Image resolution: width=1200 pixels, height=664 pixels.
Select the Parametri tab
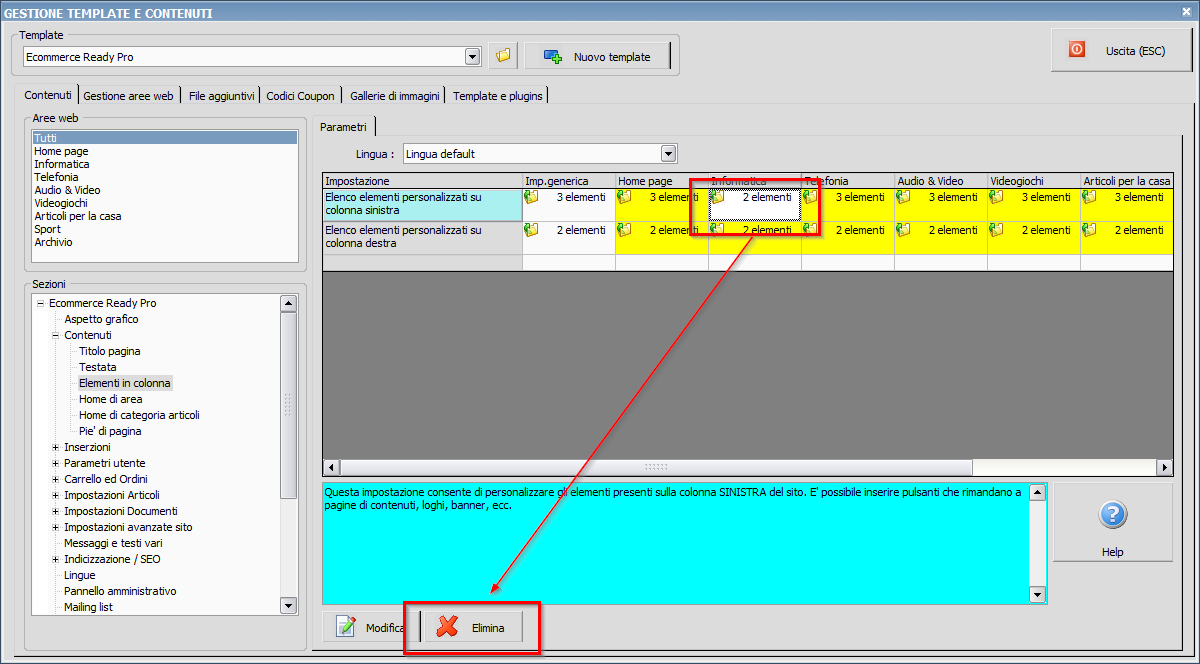pyautogui.click(x=343, y=126)
